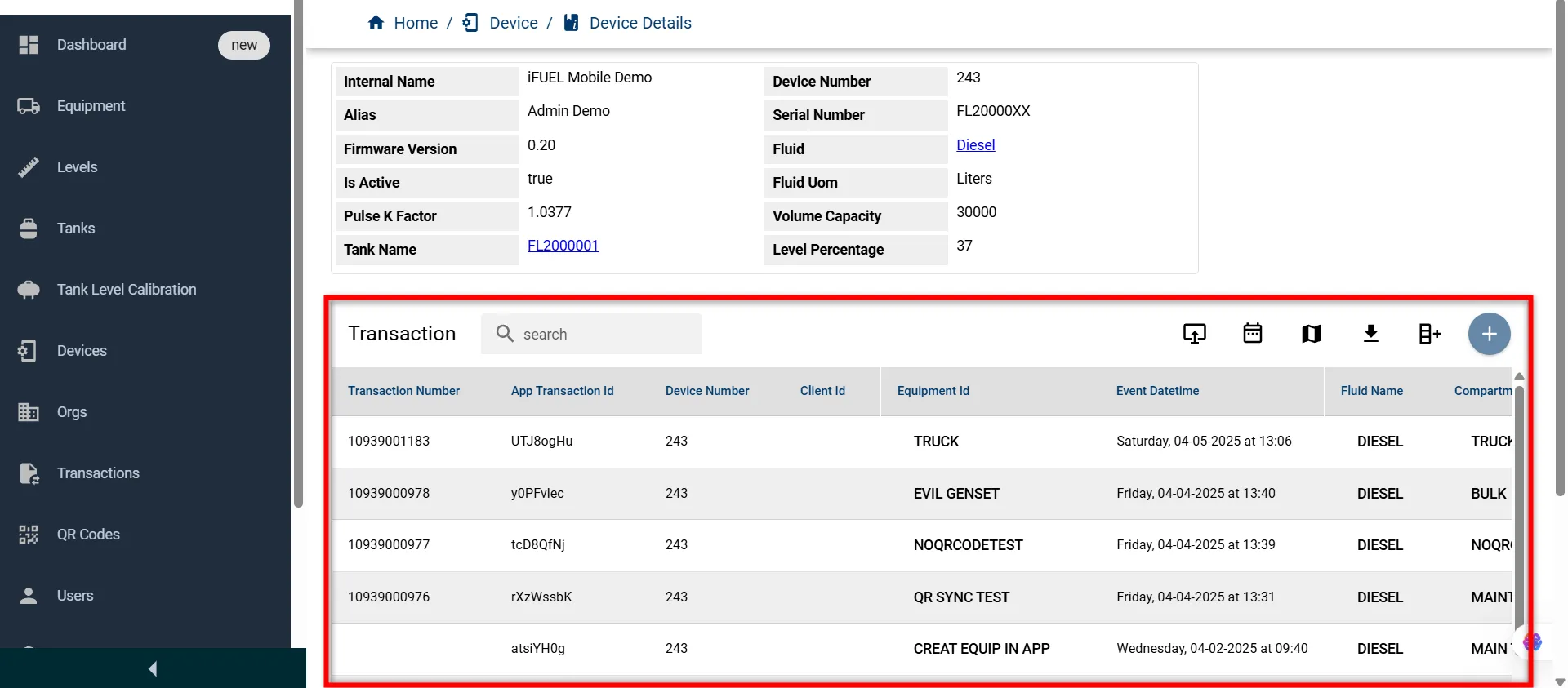Sort by Event Datetime column

click(x=1157, y=391)
